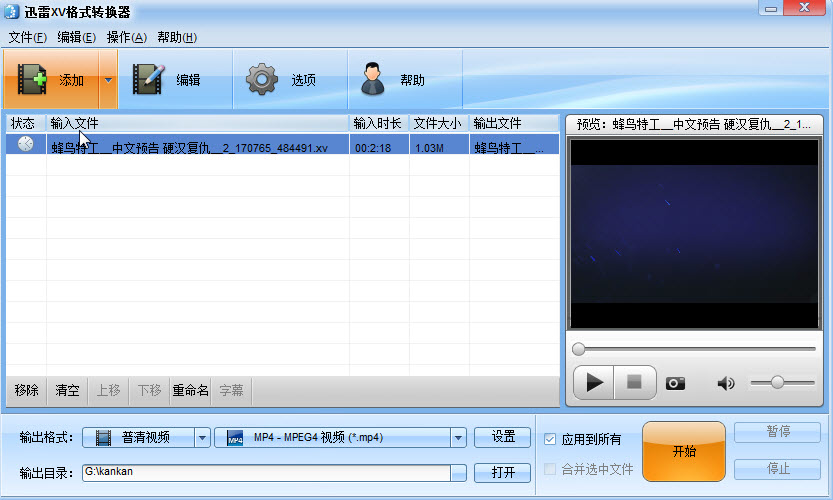Expand the output directory dropdown arrow
This screenshot has width=833, height=500.
(x=458, y=473)
